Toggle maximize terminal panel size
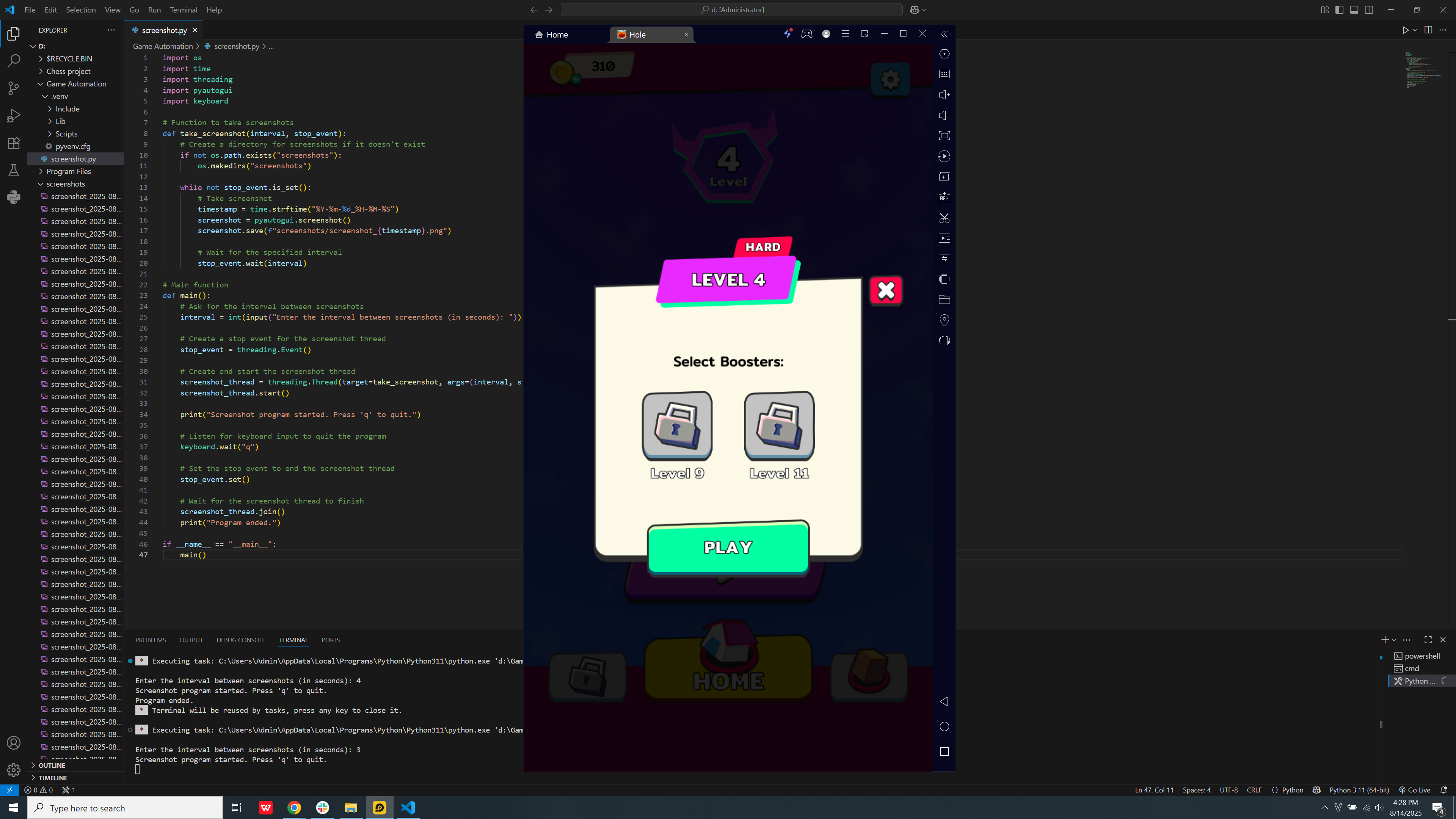1456x819 pixels. point(1428,640)
